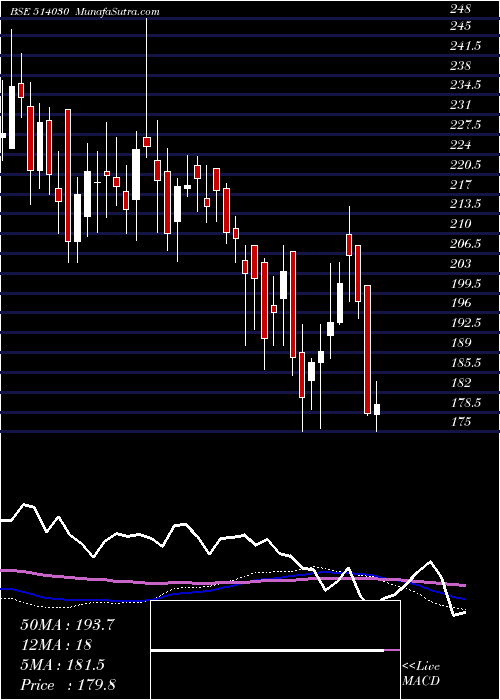Image resolution: width=500 pixels, height=700 pixels.
Task: Click the Price : 179.8 readout
Action: pos(67,685)
